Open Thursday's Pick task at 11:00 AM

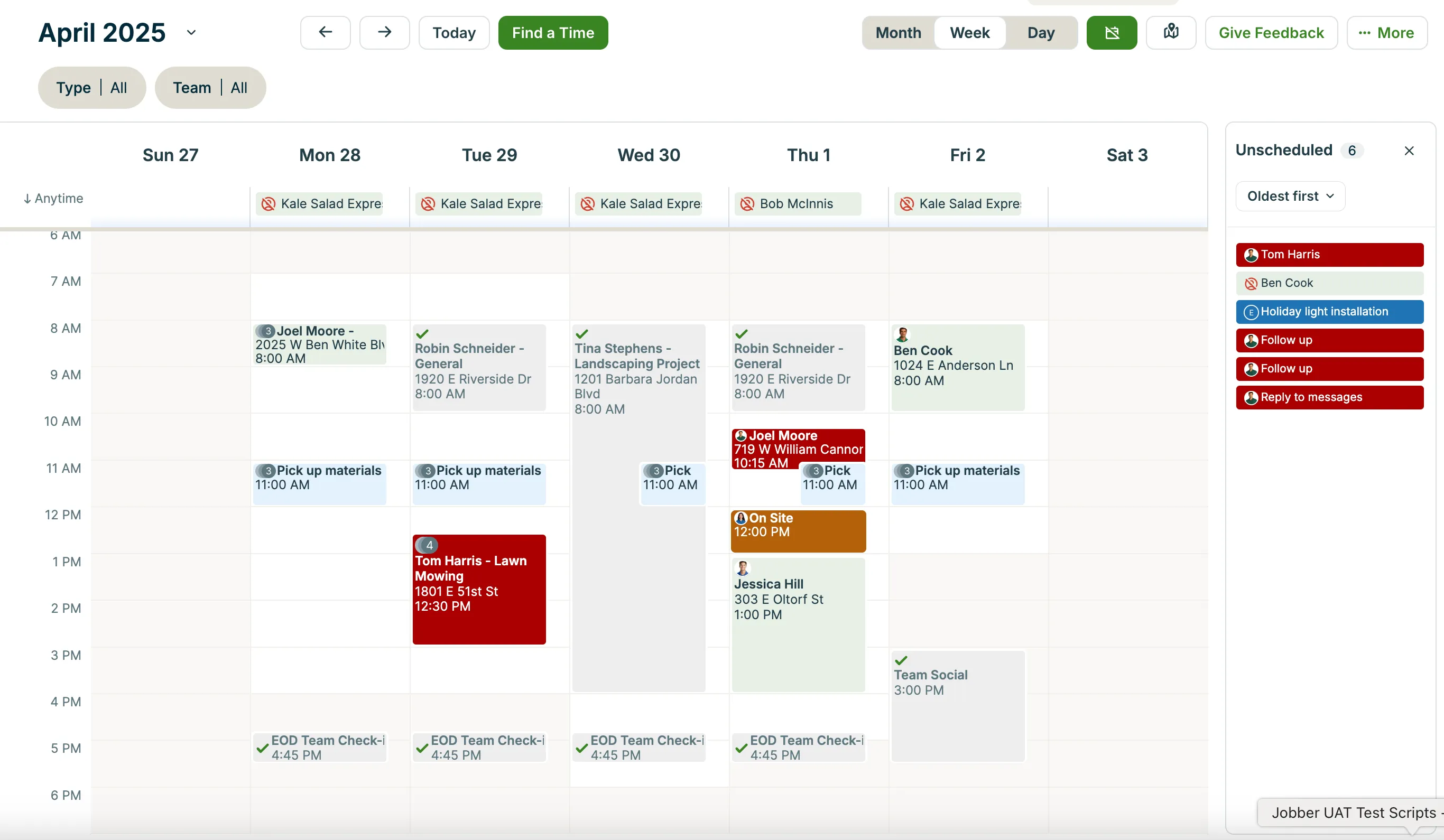point(832,484)
